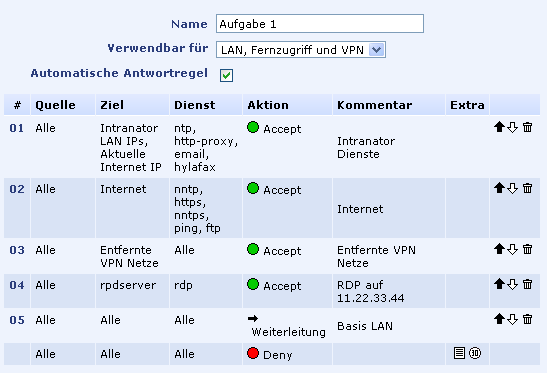Move rule 02 down with arrow
The height and width of the screenshot is (373, 547).
[512, 188]
